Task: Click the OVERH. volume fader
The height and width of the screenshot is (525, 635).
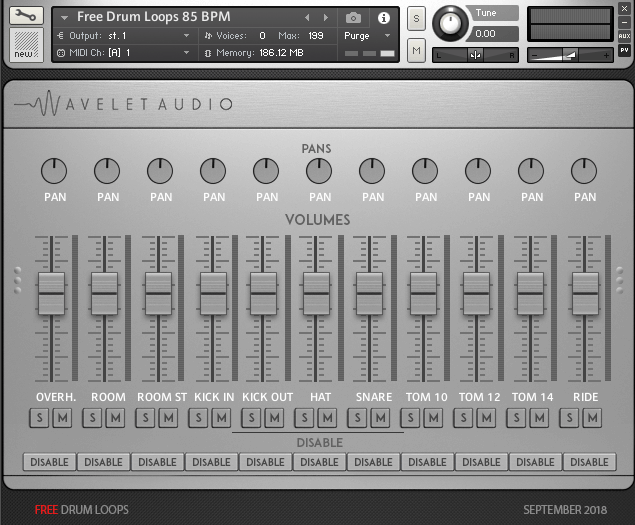Action: coord(51,293)
